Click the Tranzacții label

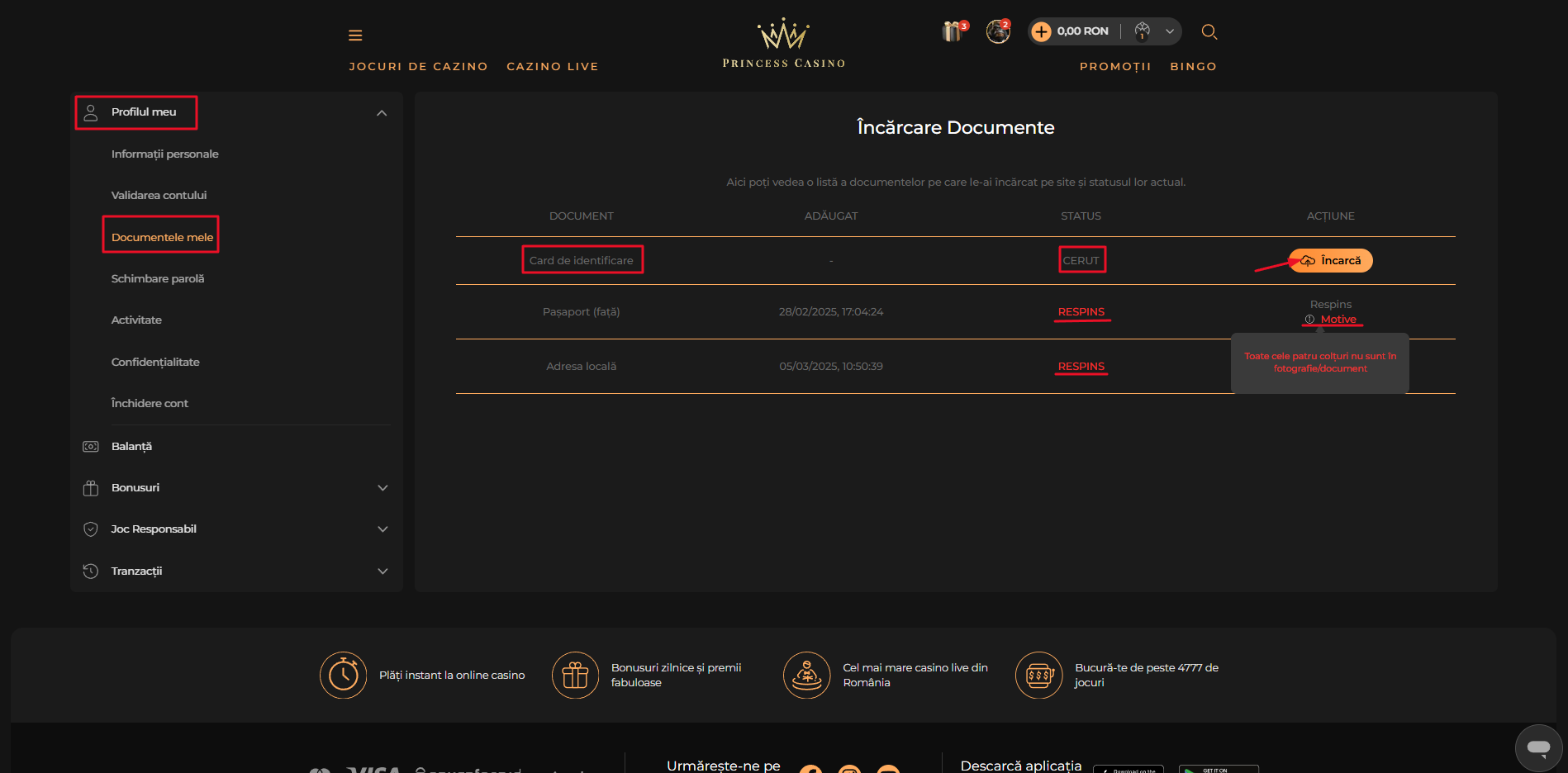pyautogui.click(x=136, y=571)
